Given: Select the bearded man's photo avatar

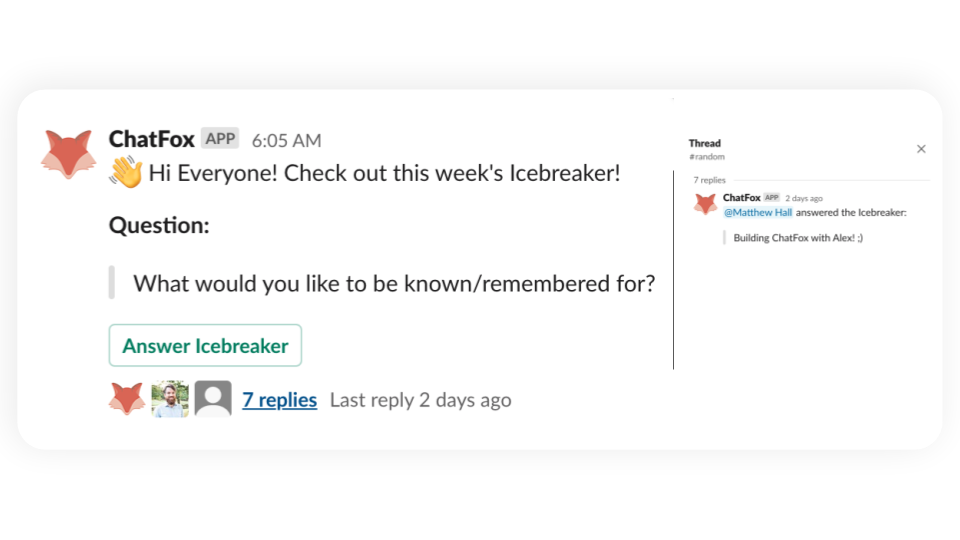Looking at the screenshot, I should pos(170,399).
